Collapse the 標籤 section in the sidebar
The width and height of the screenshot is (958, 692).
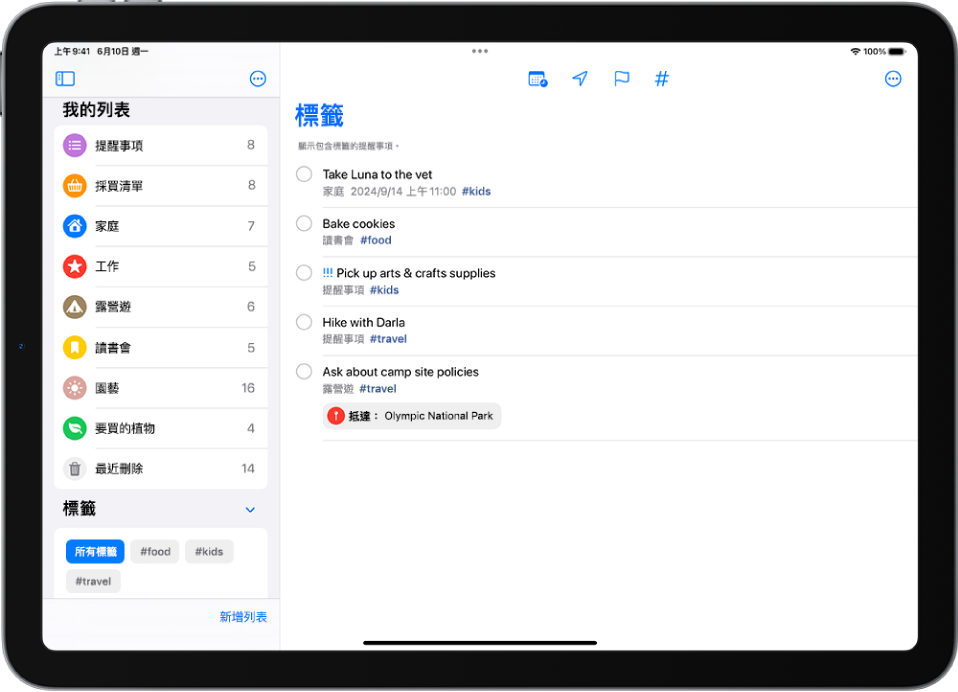click(x=250, y=509)
